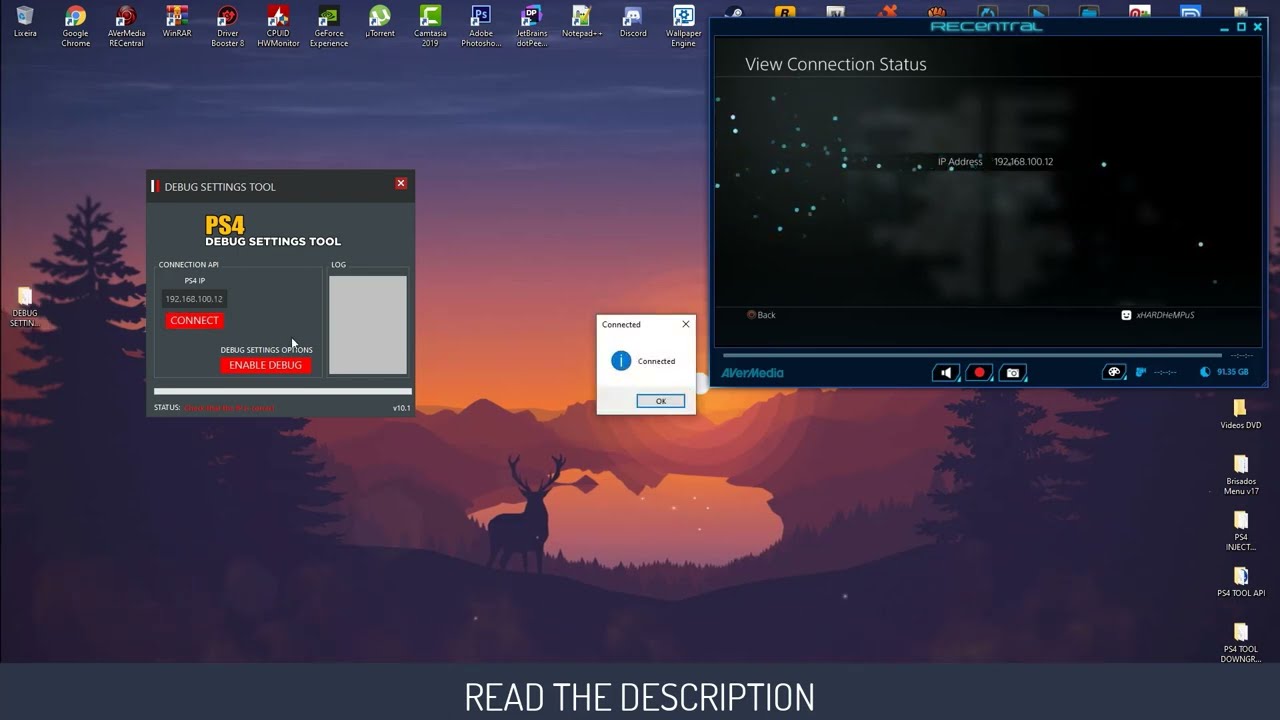The width and height of the screenshot is (1280, 720).
Task: Select the AVerMedia RECentral desktop shortcut
Action: 126,26
